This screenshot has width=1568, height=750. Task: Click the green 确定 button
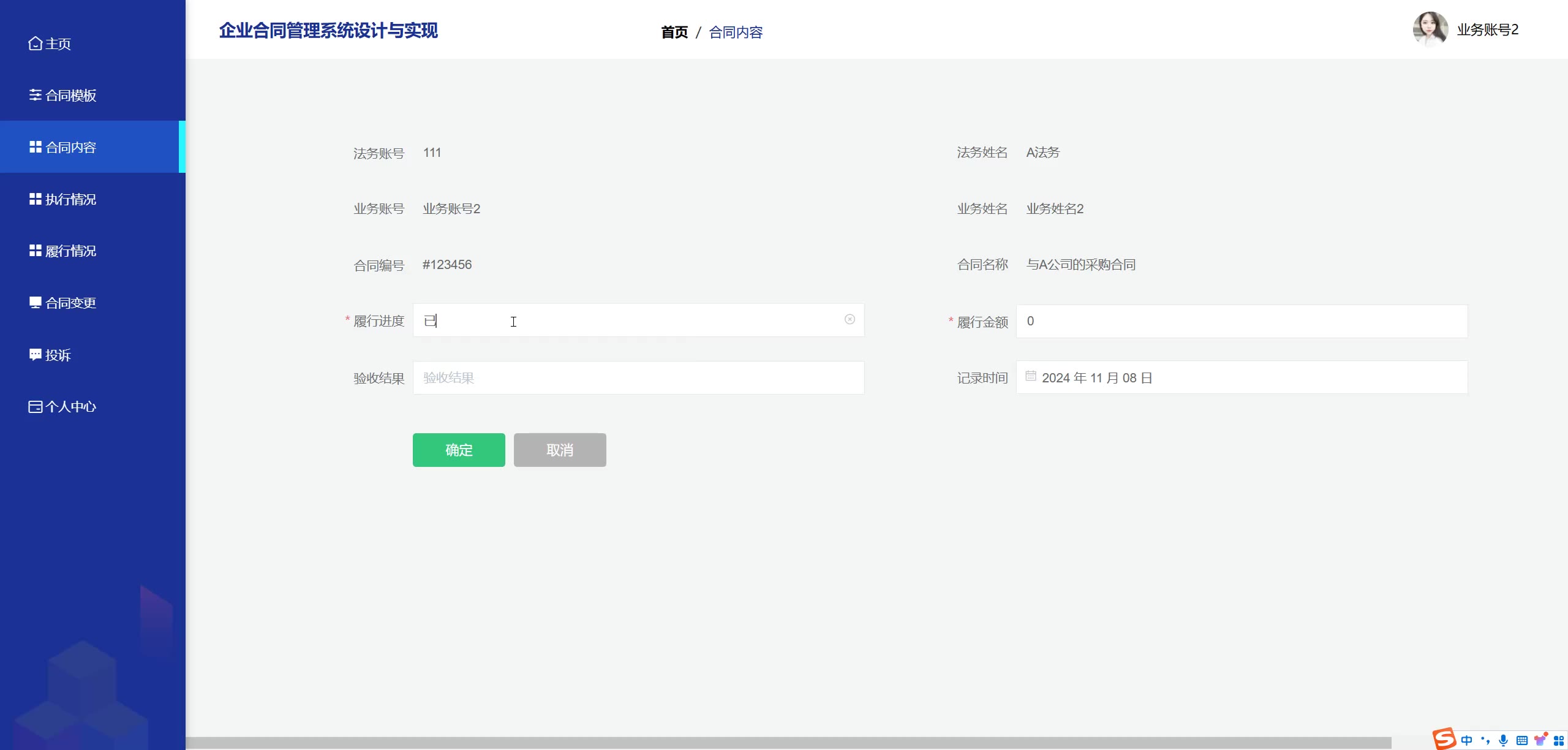(459, 450)
